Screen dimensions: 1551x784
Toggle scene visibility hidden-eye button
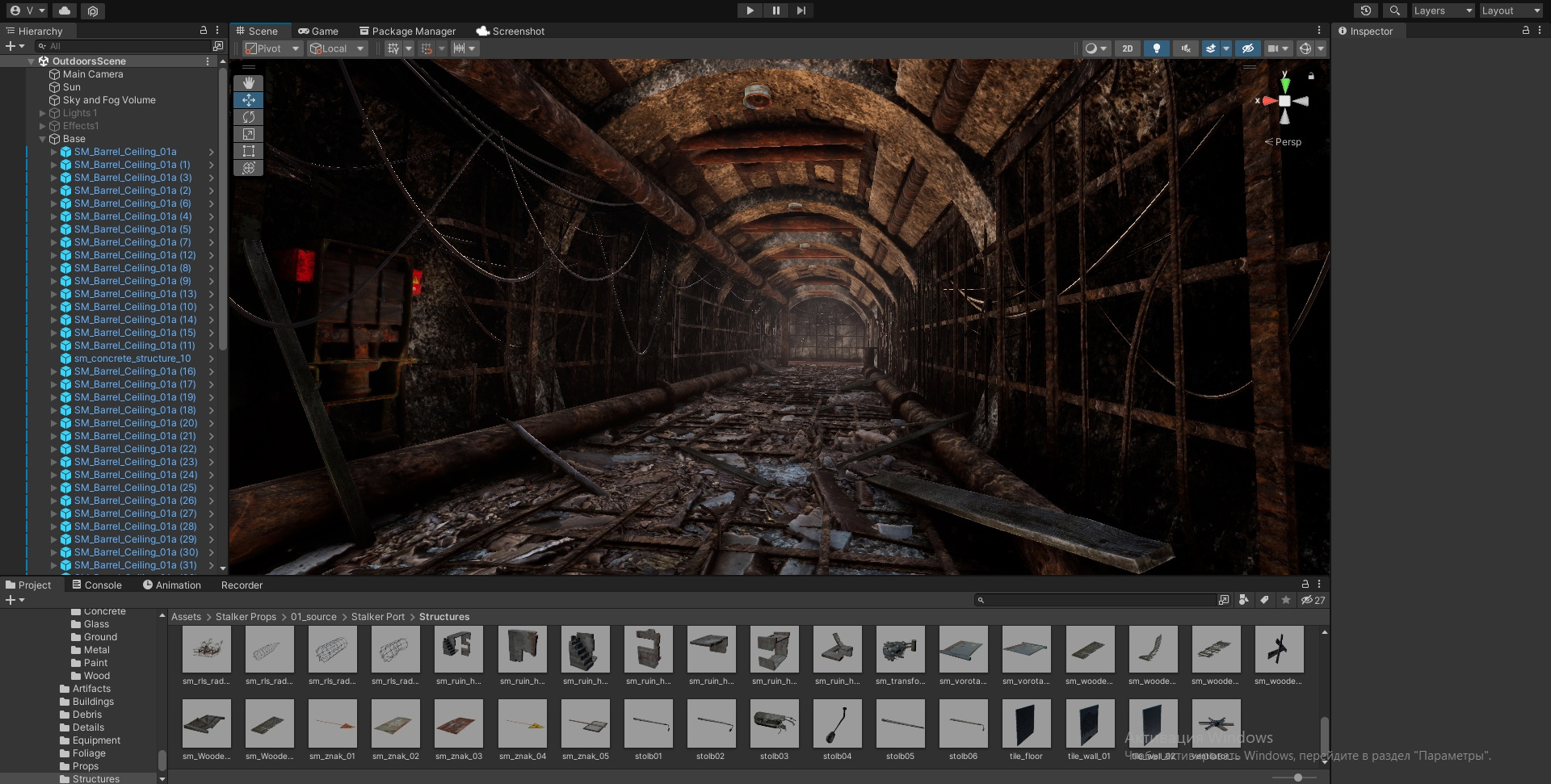1247,48
